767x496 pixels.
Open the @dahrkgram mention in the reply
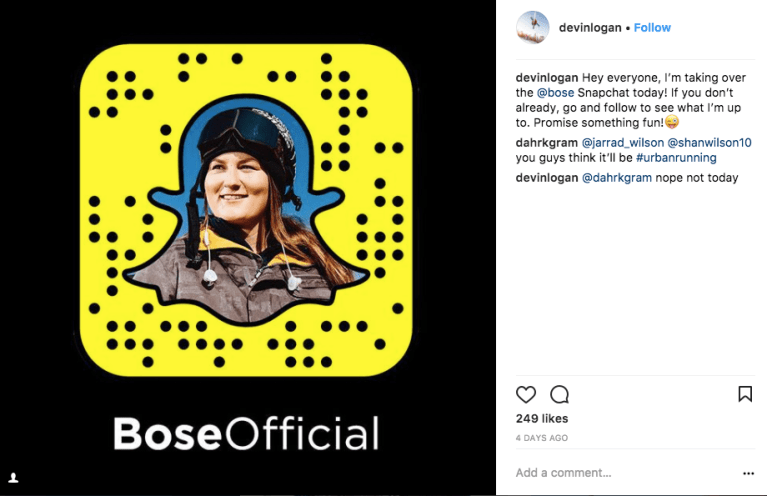click(616, 178)
